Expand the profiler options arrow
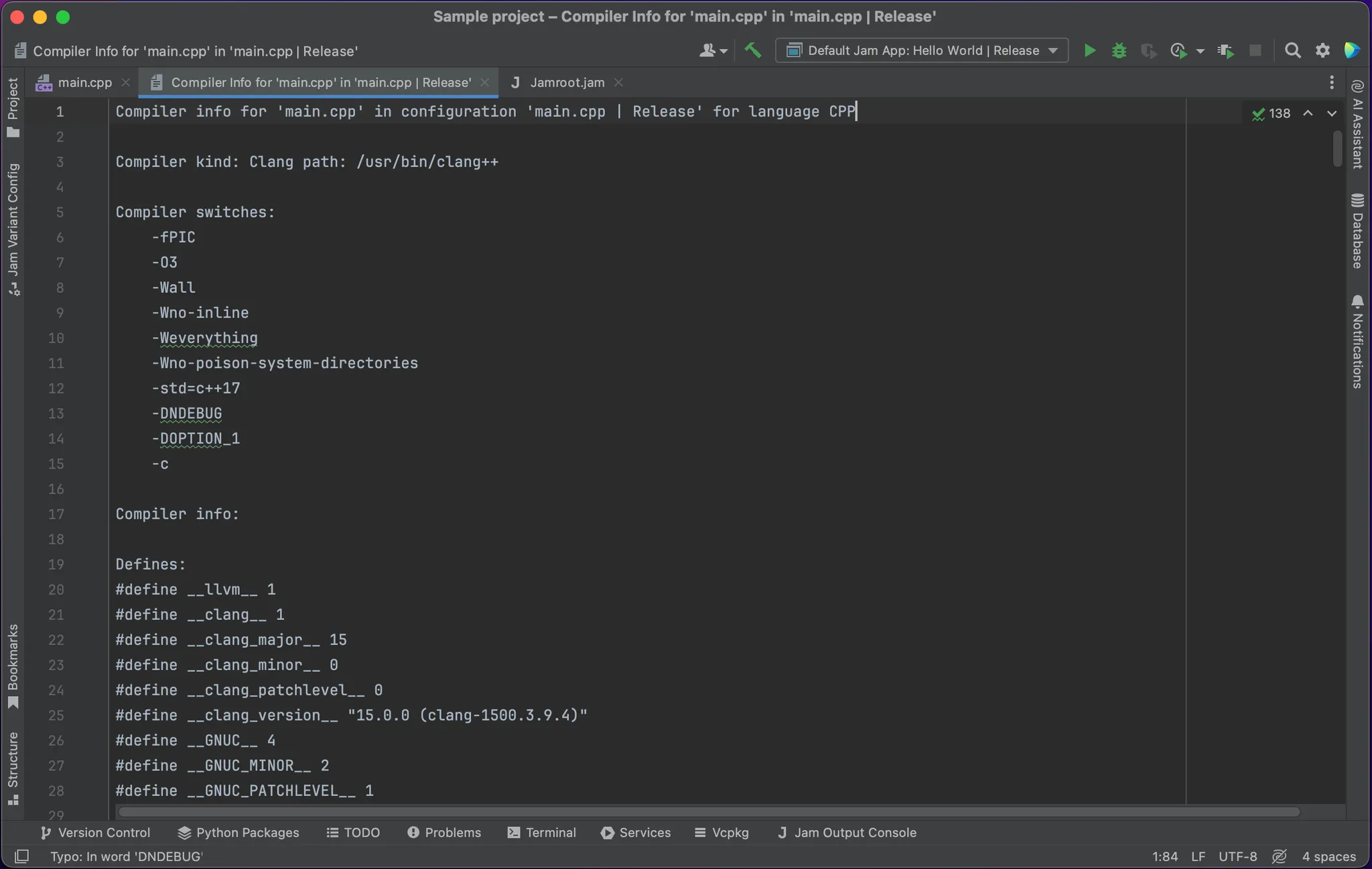The width and height of the screenshot is (1372, 869). click(x=1200, y=51)
